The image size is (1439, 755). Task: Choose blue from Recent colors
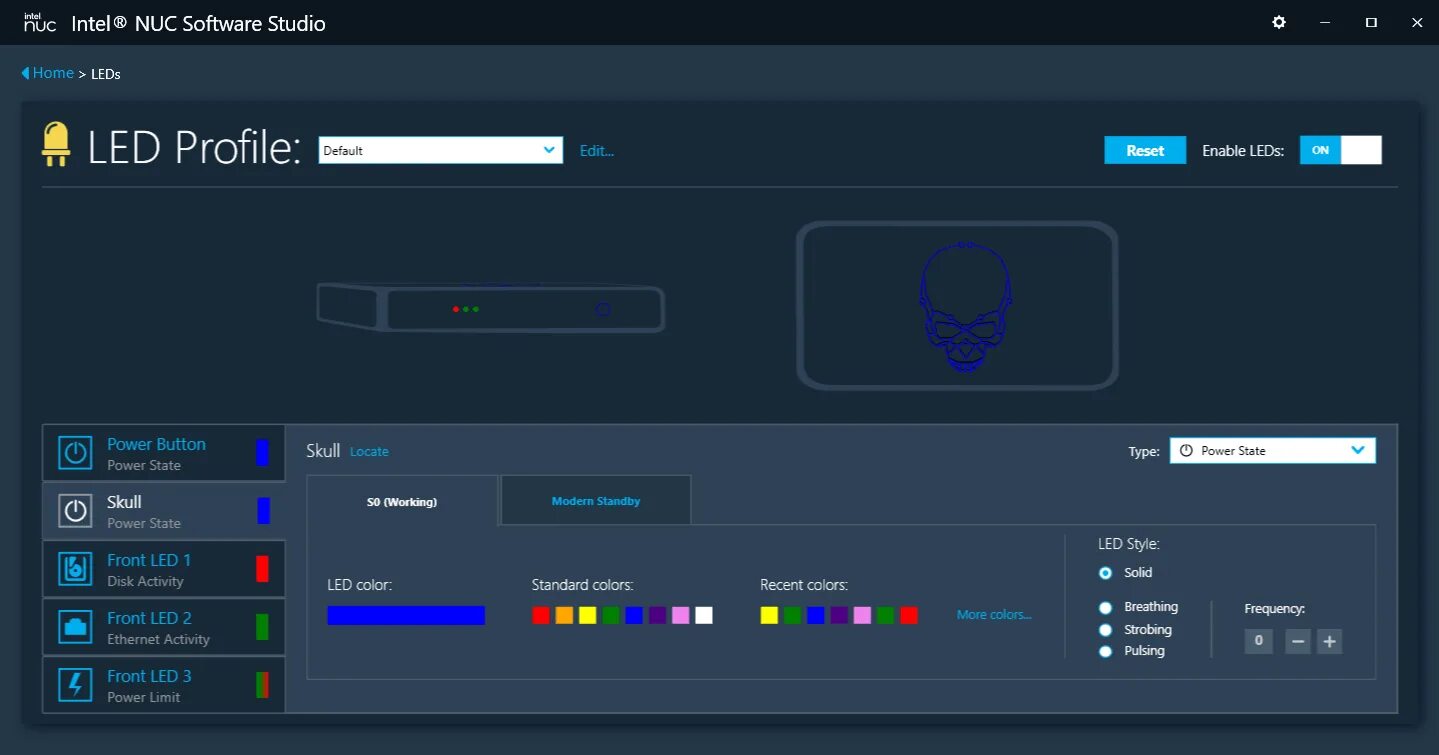[816, 615]
